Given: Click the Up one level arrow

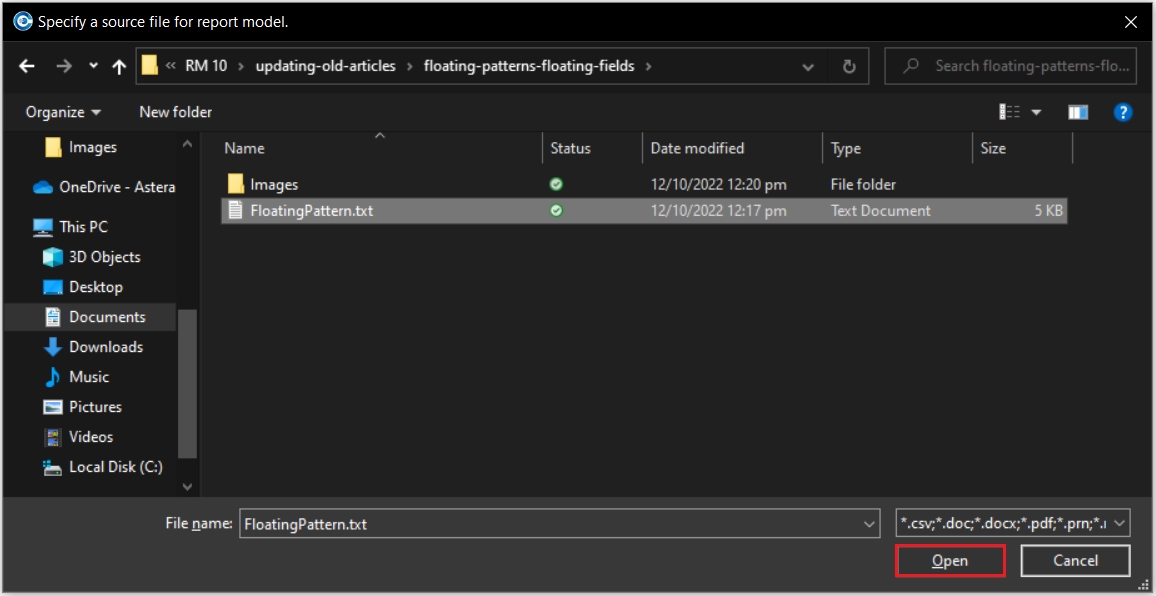Looking at the screenshot, I should (119, 66).
